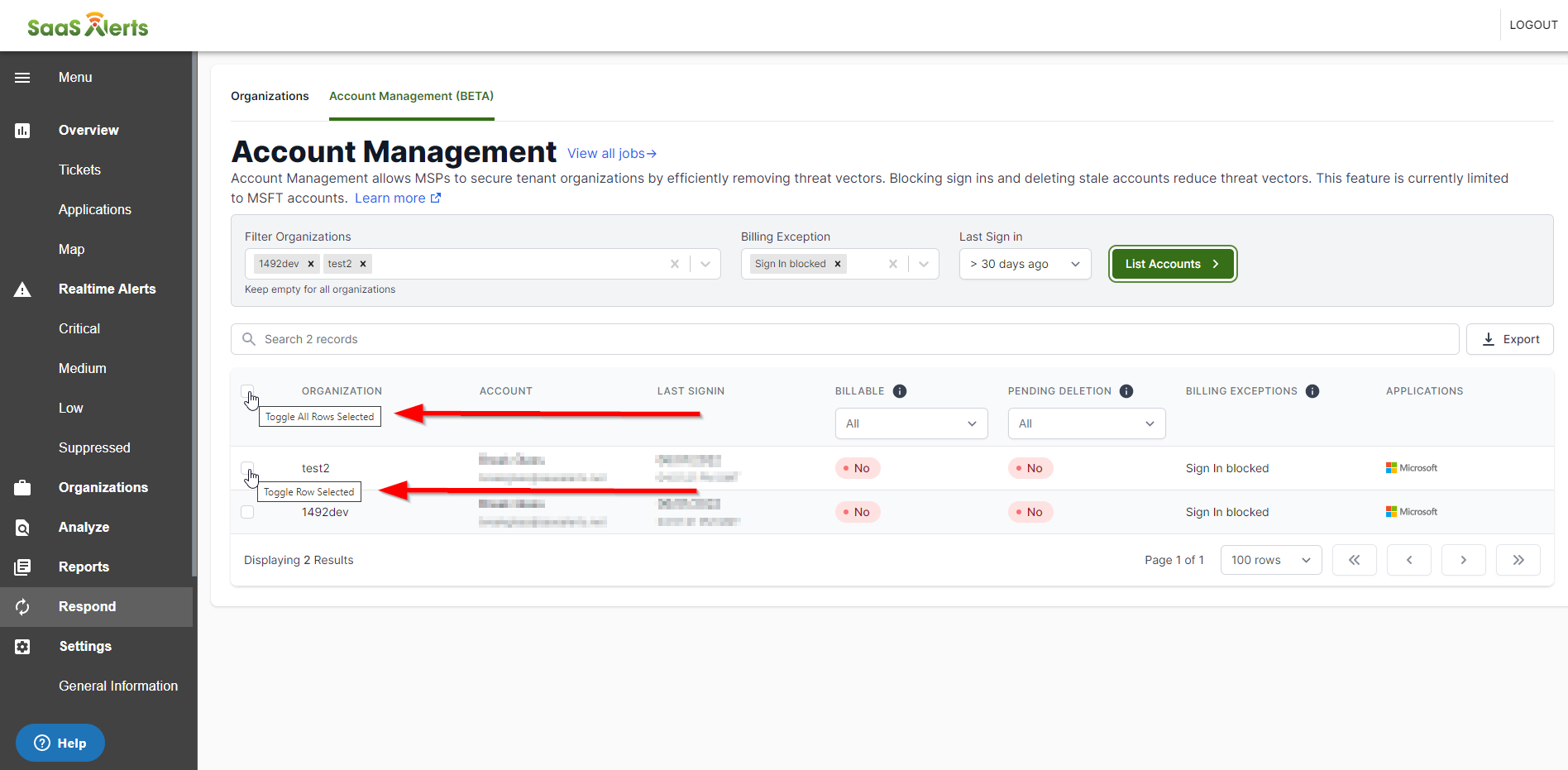The image size is (1568, 770).
Task: Open Reports in the sidebar menu
Action: click(84, 567)
